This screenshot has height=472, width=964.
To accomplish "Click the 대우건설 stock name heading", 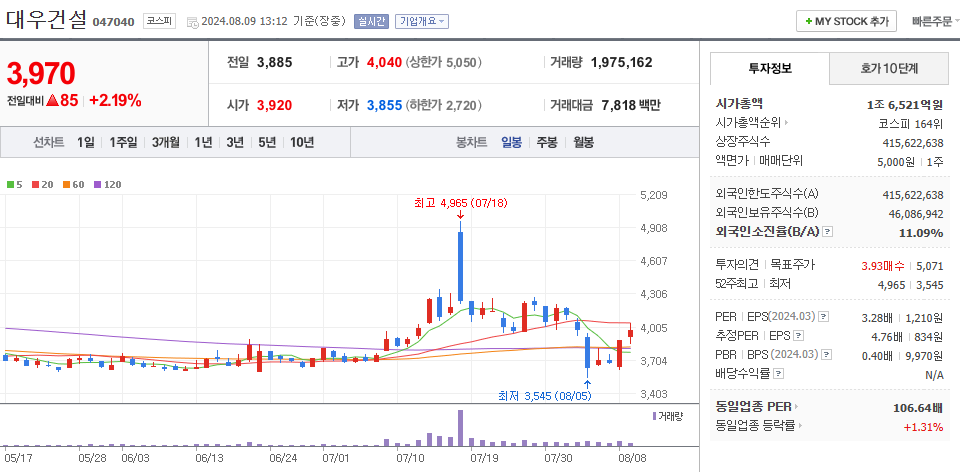I will pos(47,19).
